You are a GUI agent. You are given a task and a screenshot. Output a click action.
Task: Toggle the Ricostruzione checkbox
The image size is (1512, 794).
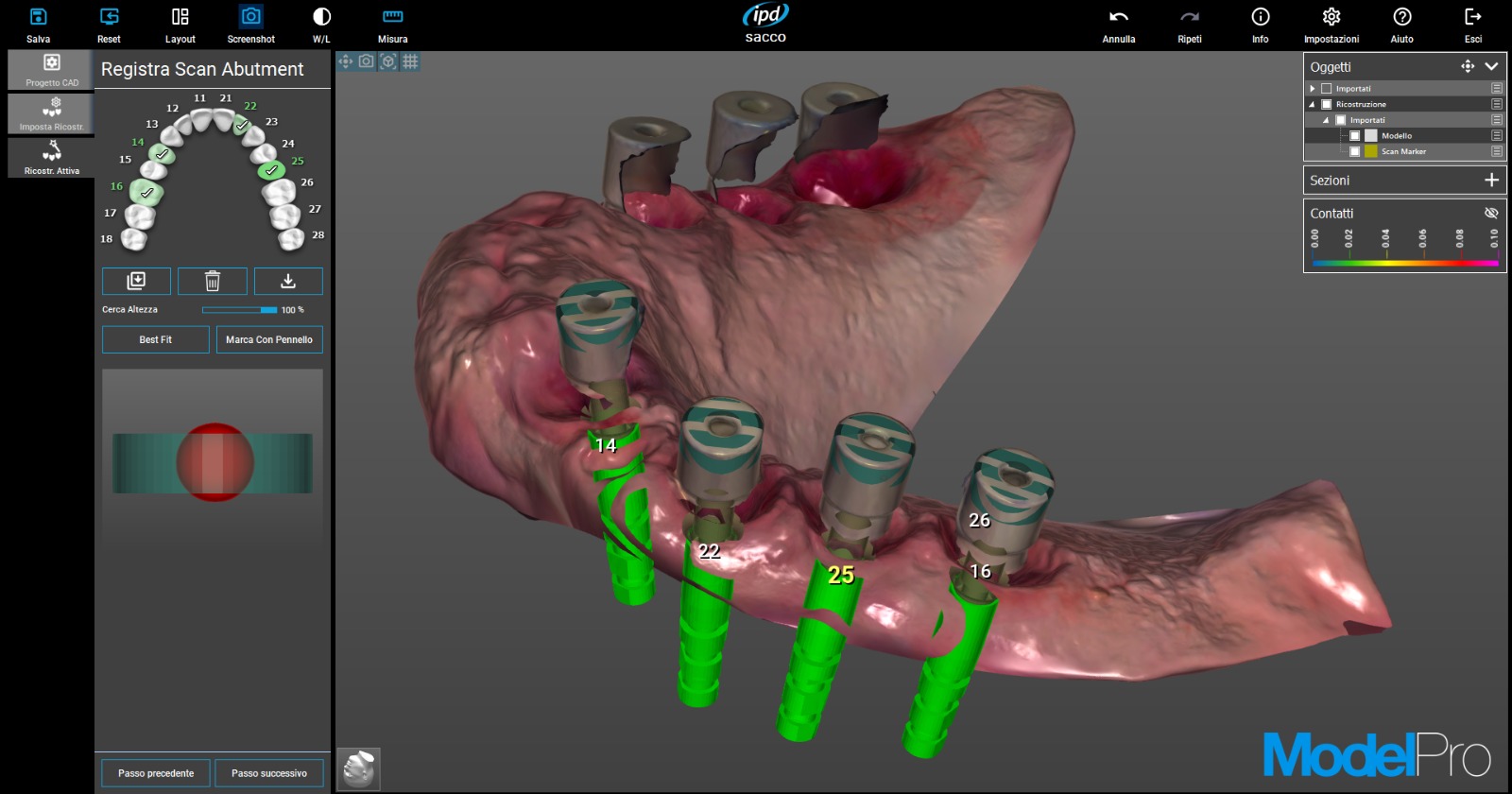point(1326,104)
